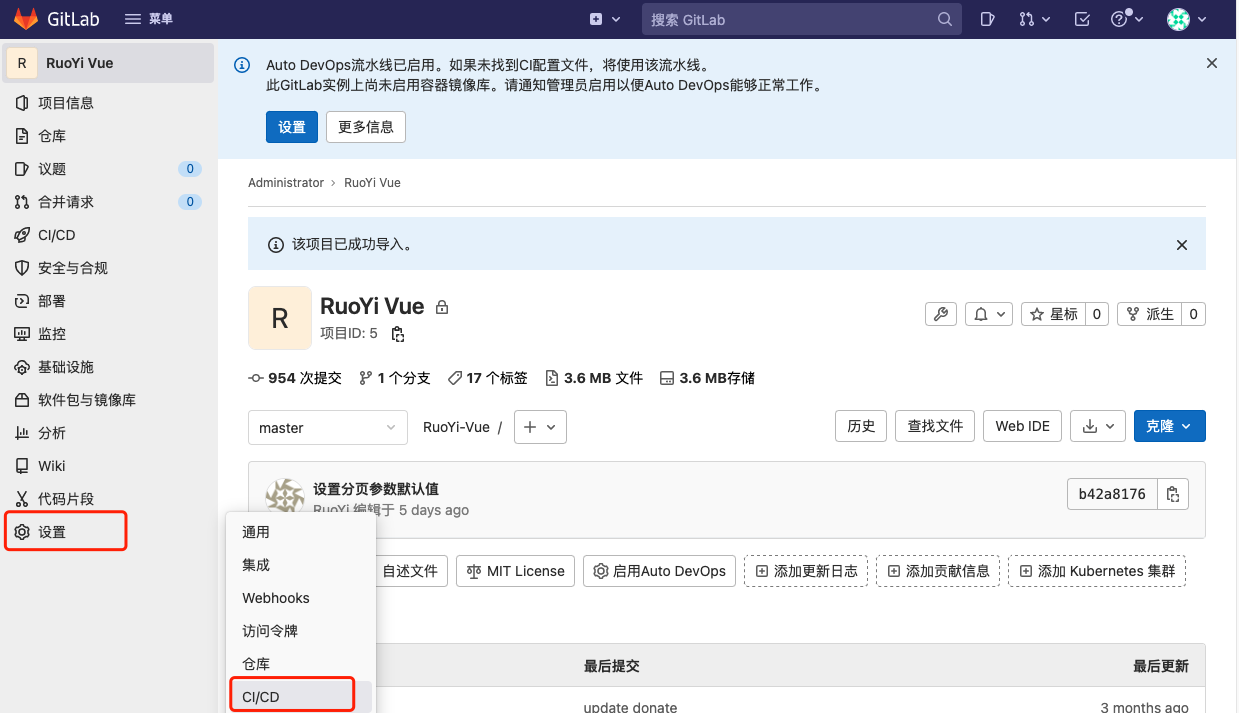Click the 监控 monitor icon

[x=22, y=334]
